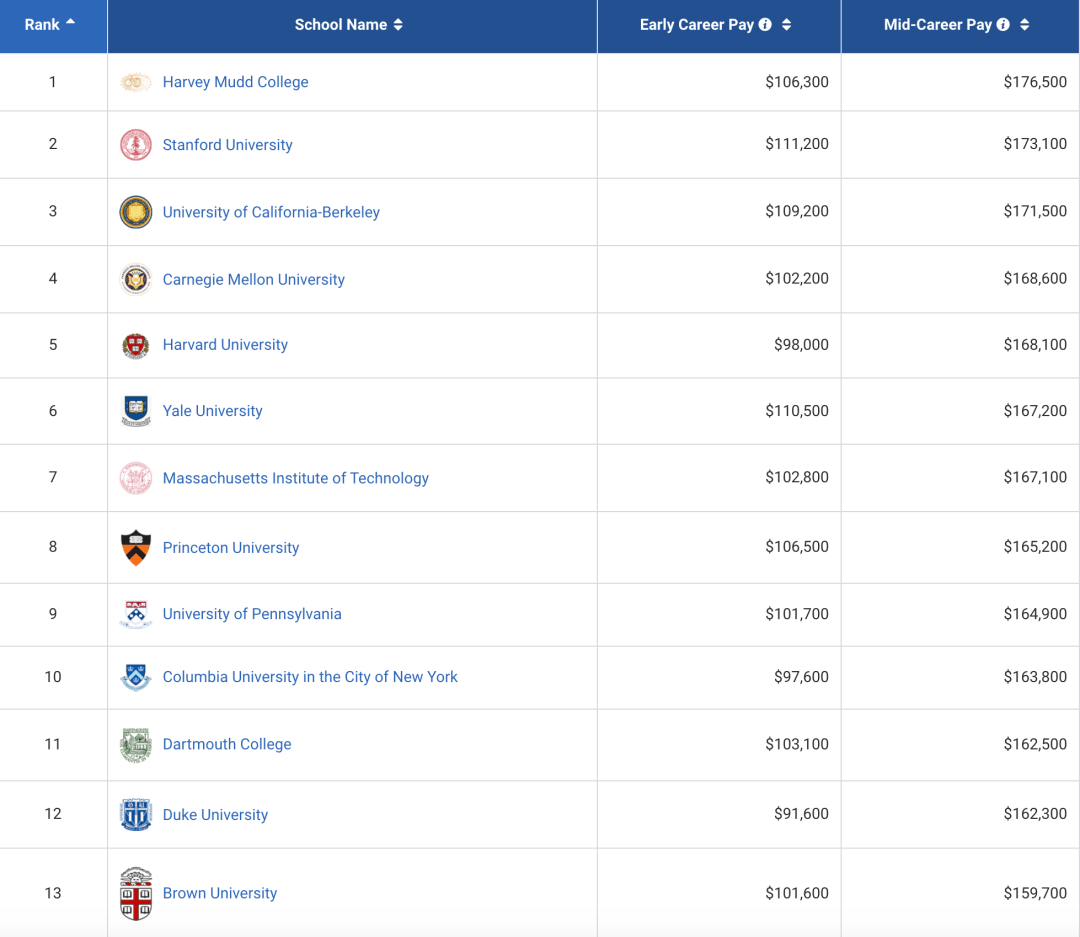This screenshot has width=1080, height=937.
Task: Visit University of California-Berkeley page
Action: 271,212
